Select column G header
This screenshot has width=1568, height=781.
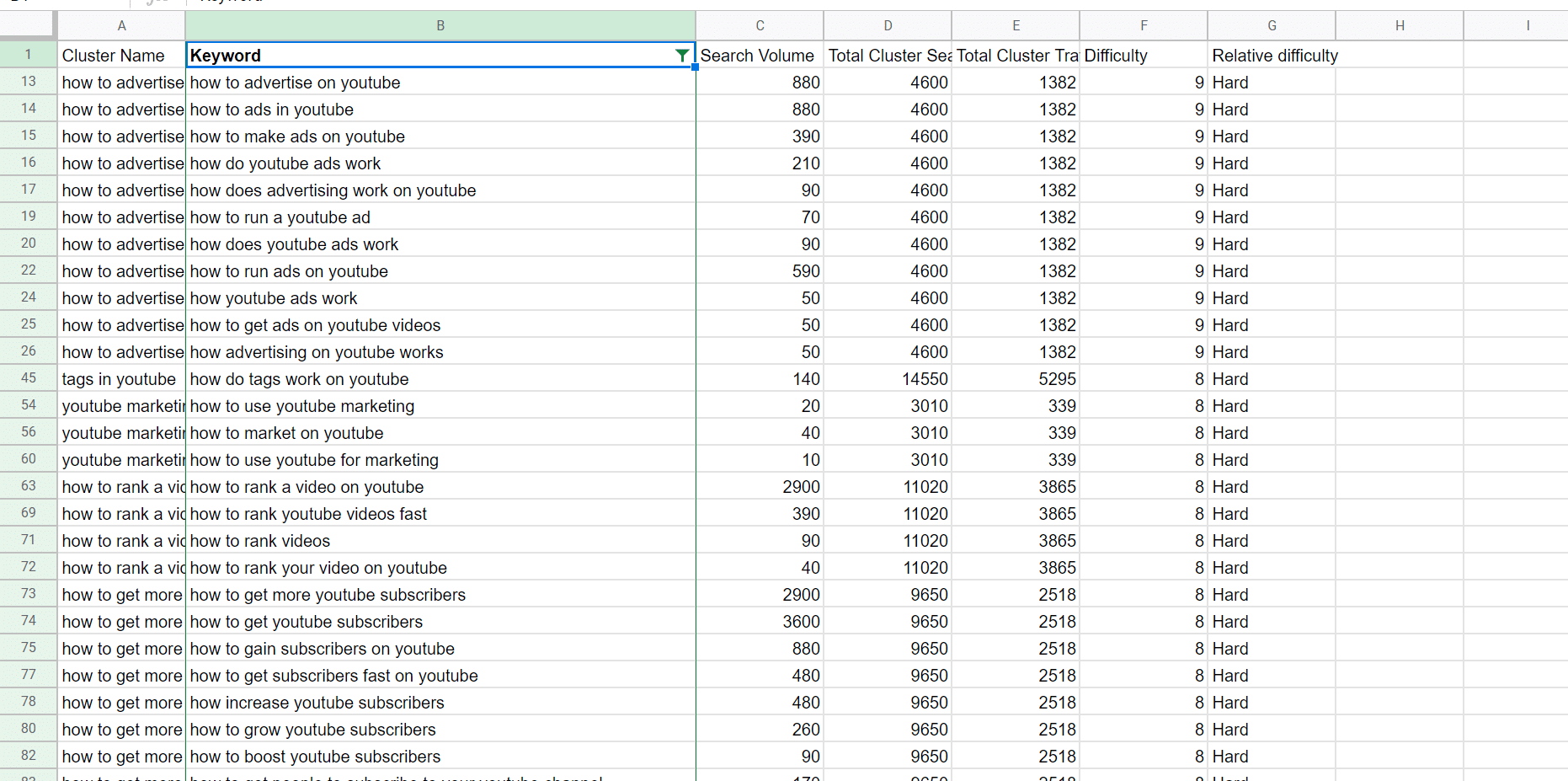click(1272, 25)
